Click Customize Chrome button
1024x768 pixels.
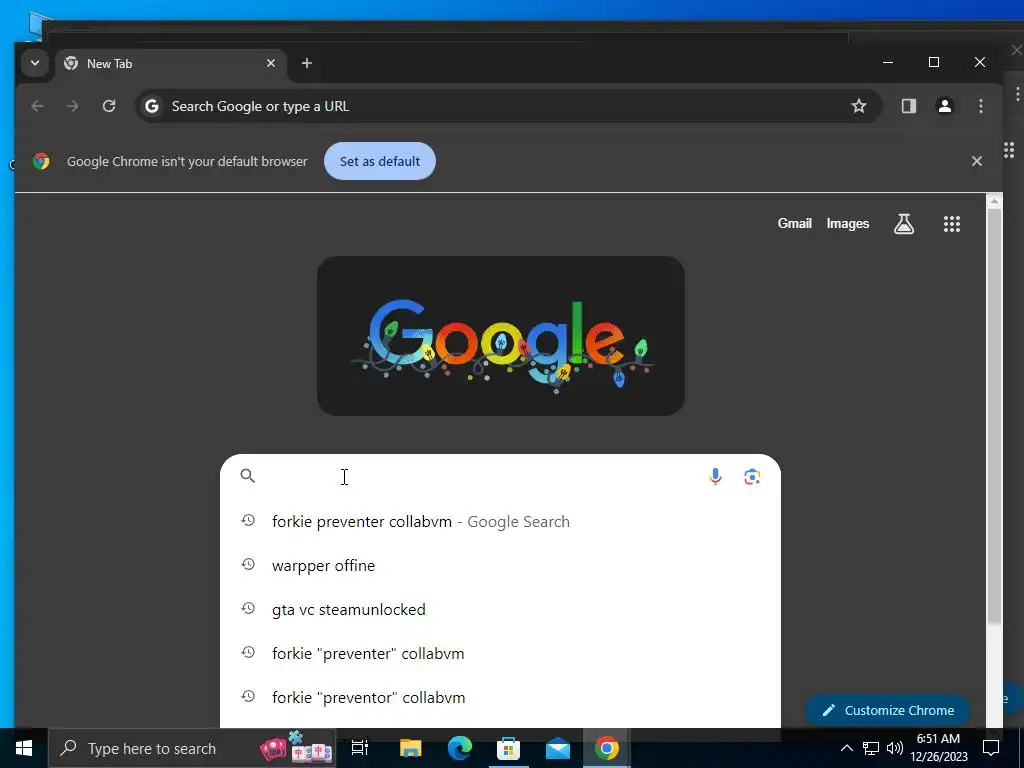pyautogui.click(x=888, y=711)
